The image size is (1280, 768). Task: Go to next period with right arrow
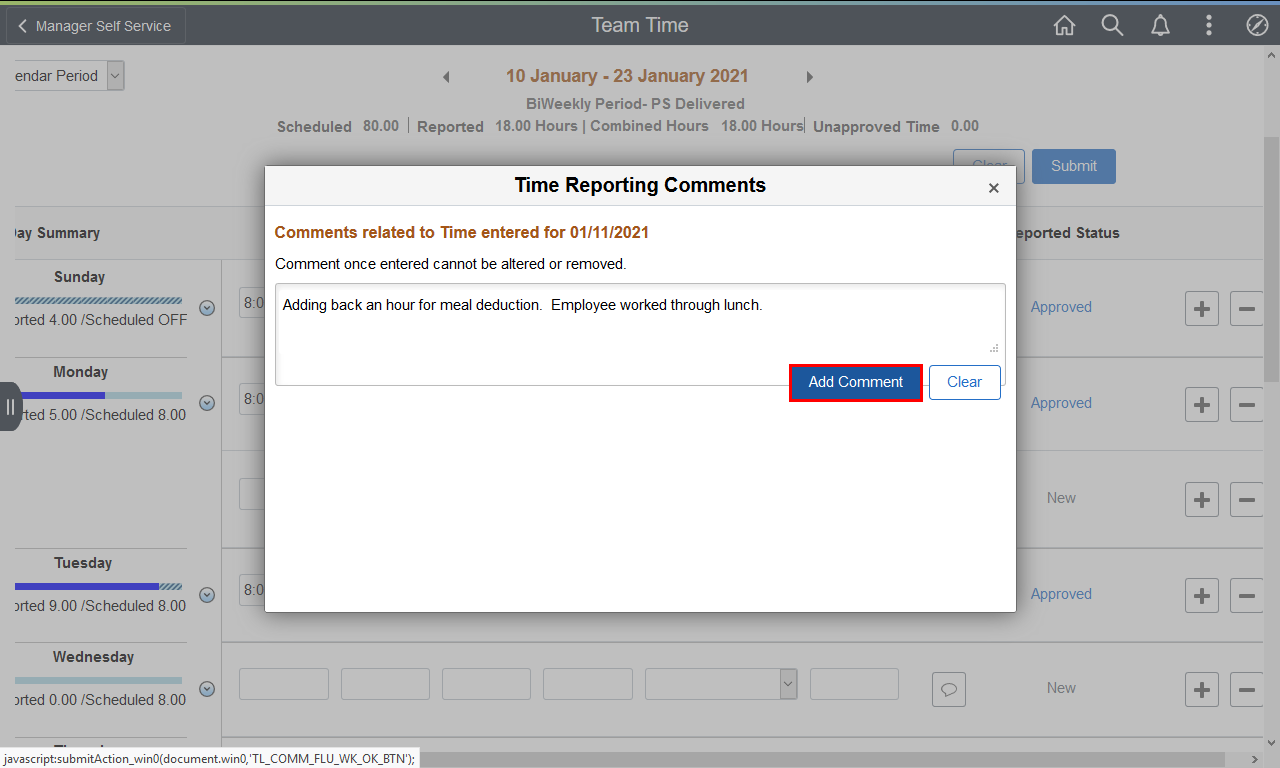[x=809, y=77]
